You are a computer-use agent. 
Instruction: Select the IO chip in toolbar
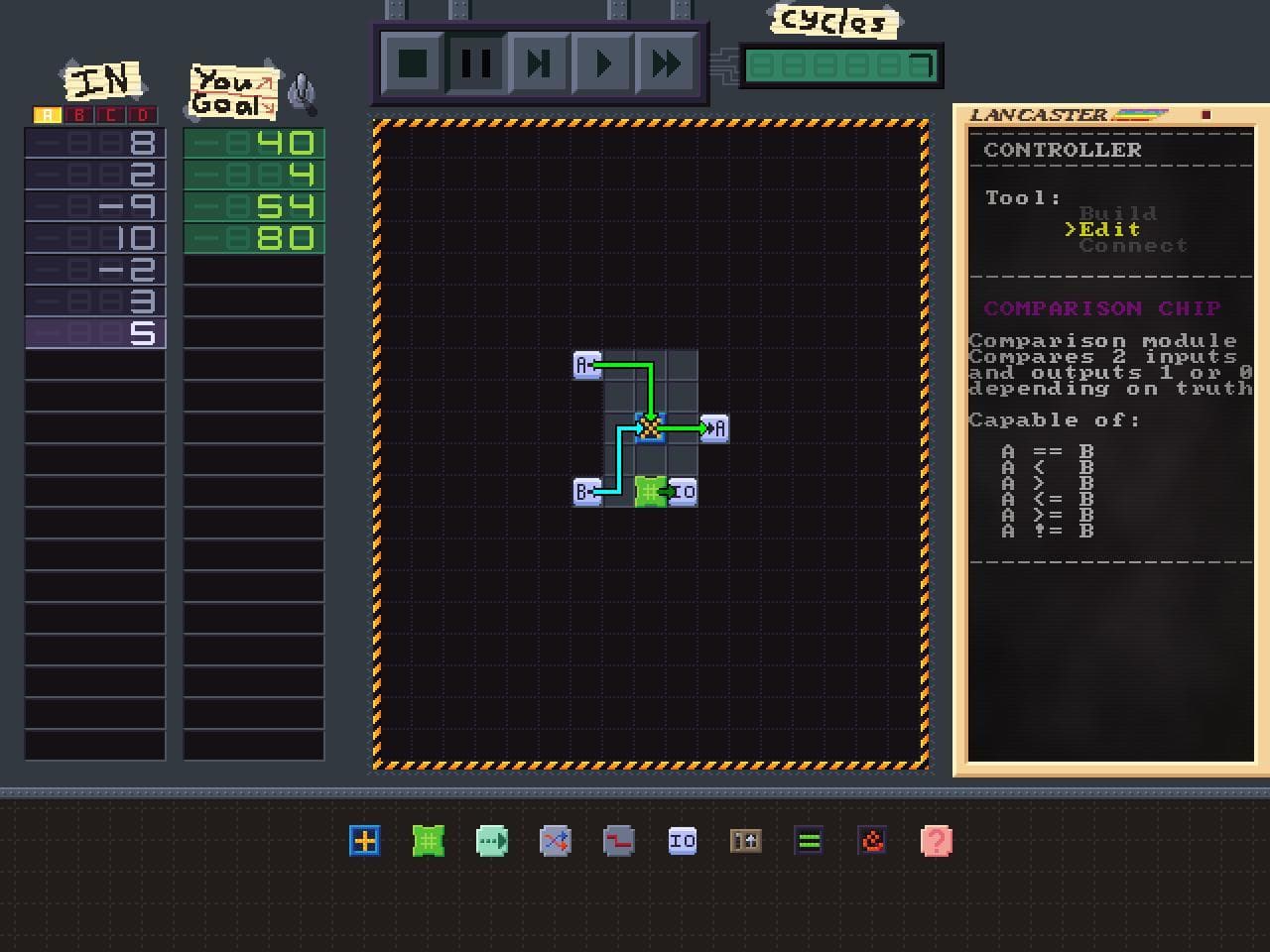tap(683, 841)
